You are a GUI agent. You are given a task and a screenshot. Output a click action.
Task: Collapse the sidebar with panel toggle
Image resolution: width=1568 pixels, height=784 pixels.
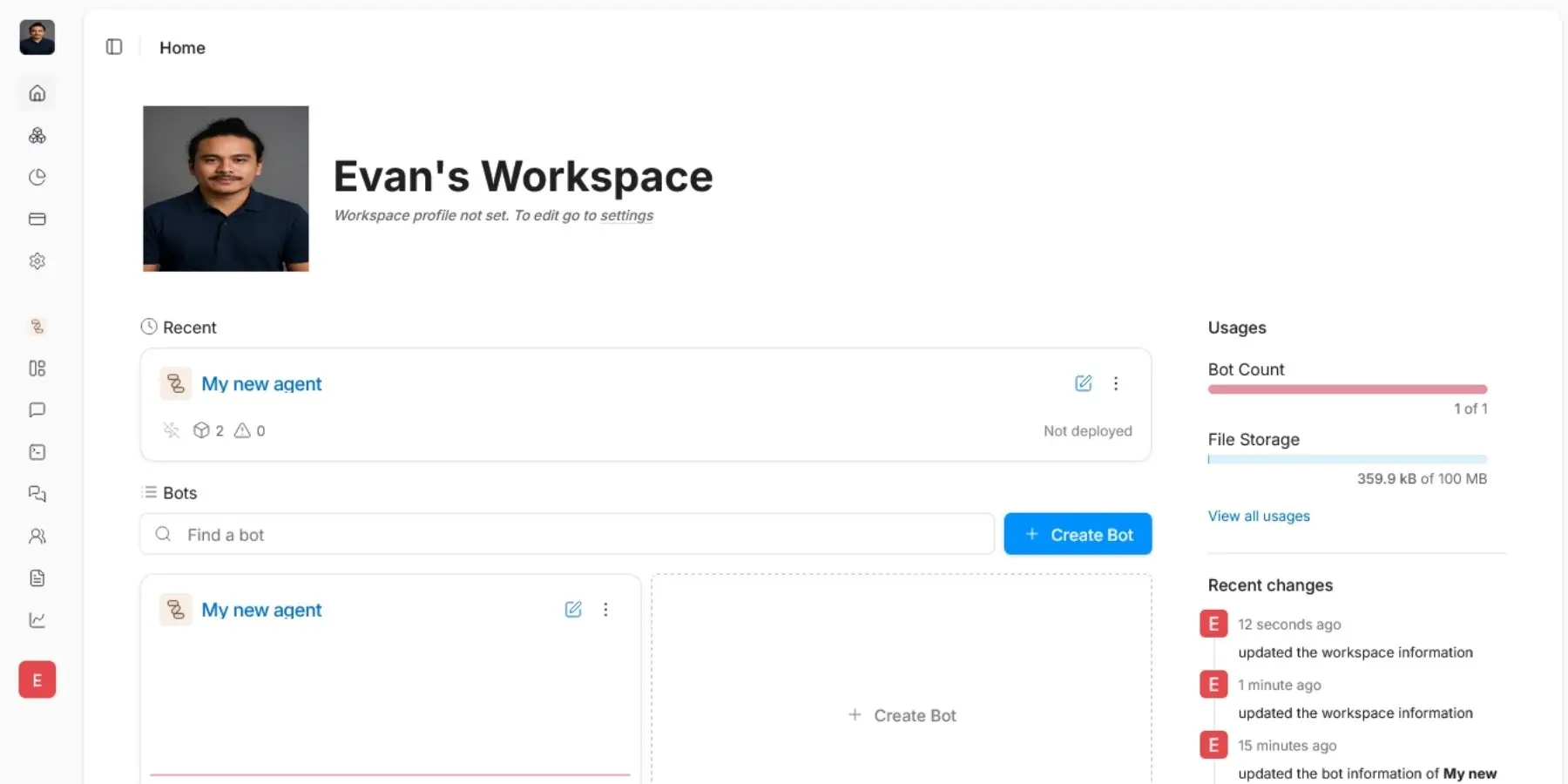113,47
